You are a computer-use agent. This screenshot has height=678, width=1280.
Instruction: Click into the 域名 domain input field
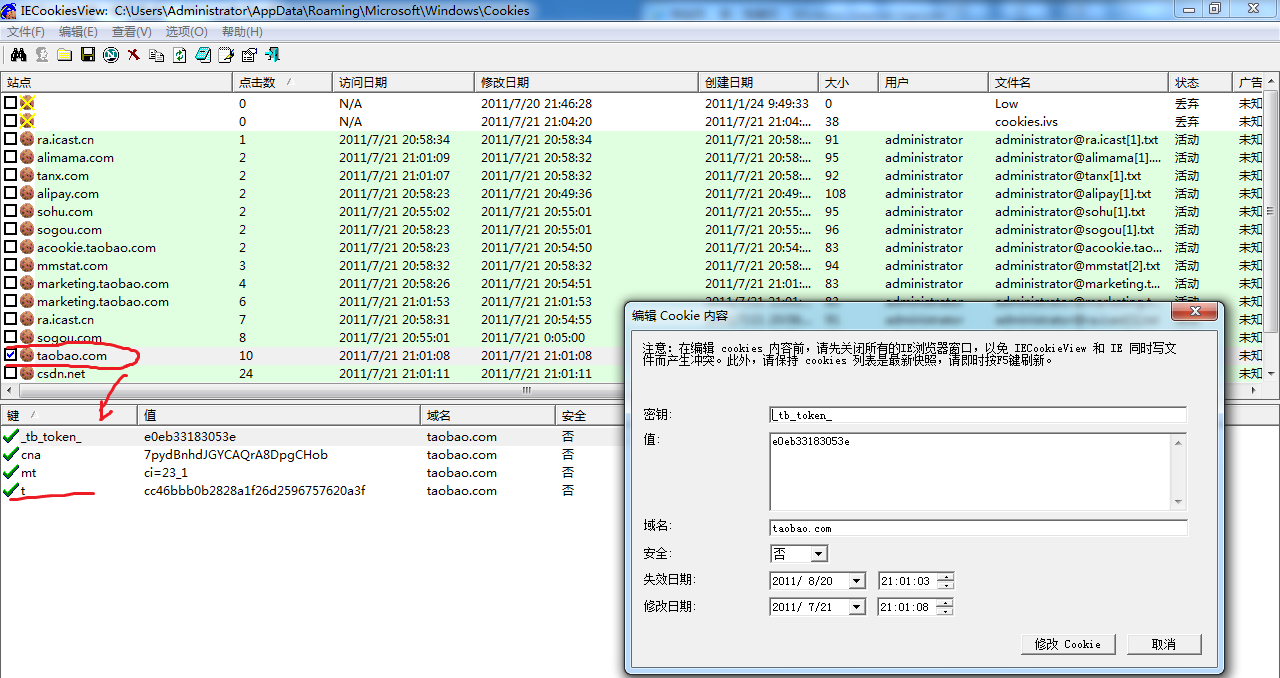978,528
